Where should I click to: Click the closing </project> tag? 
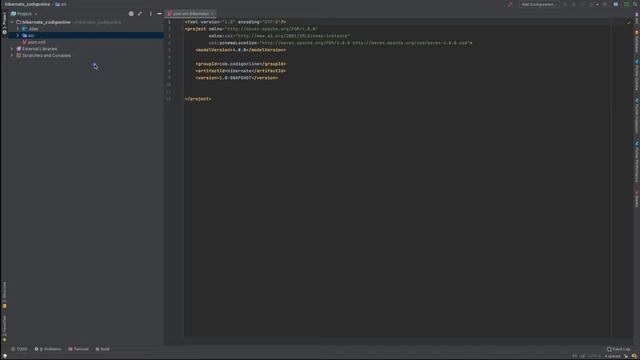pos(198,99)
